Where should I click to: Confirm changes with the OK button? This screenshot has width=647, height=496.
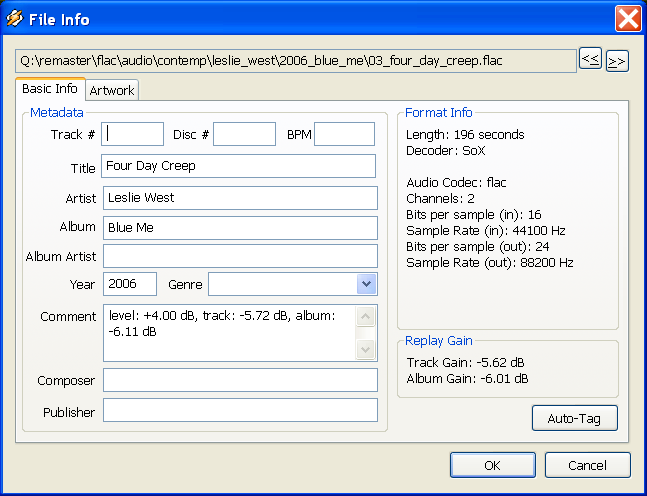[492, 465]
